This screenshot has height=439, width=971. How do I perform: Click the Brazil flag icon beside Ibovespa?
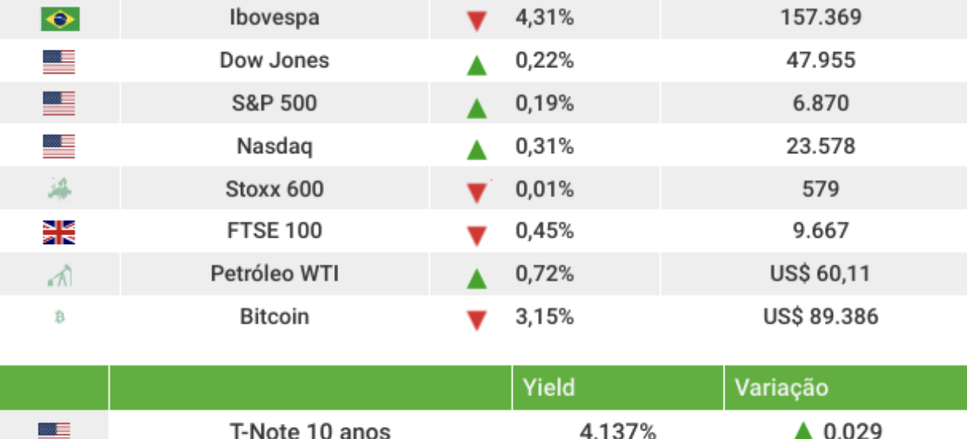click(x=60, y=18)
